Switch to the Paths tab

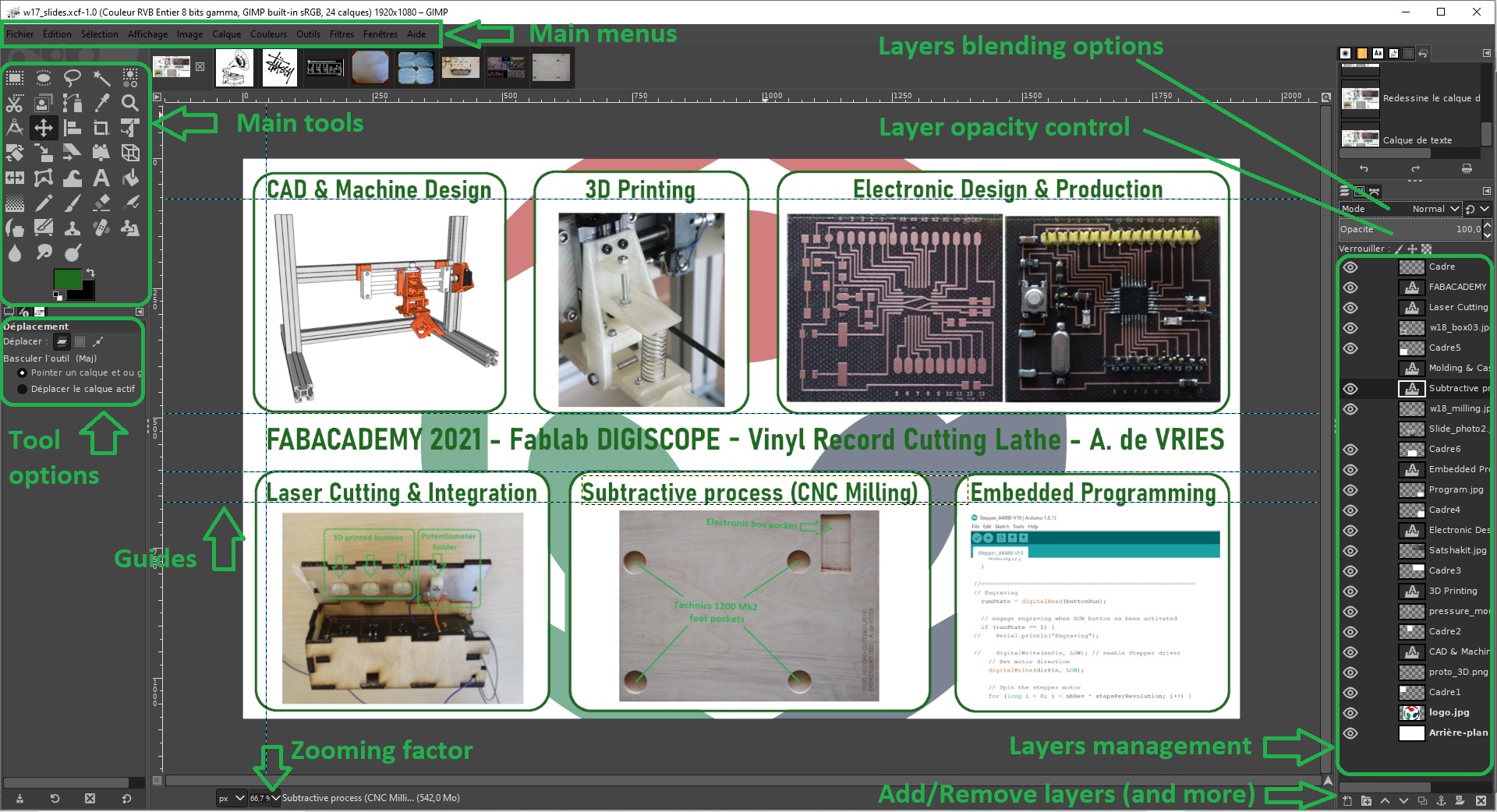(1374, 191)
